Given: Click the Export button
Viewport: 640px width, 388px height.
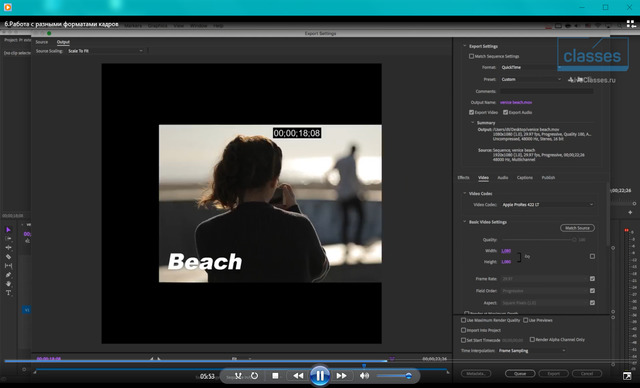Looking at the screenshot, I should (553, 373).
